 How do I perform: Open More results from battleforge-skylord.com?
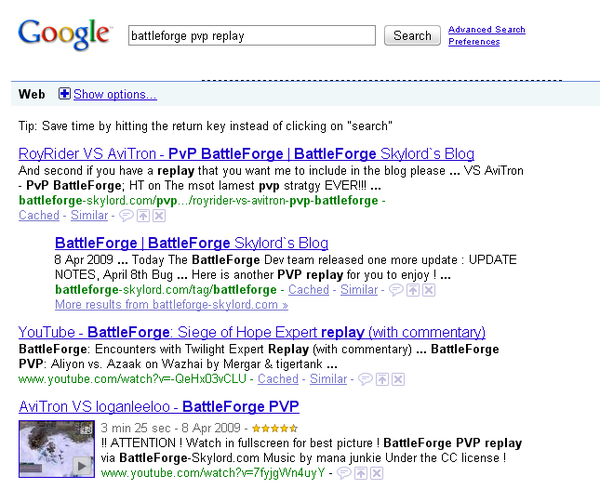coord(171,305)
